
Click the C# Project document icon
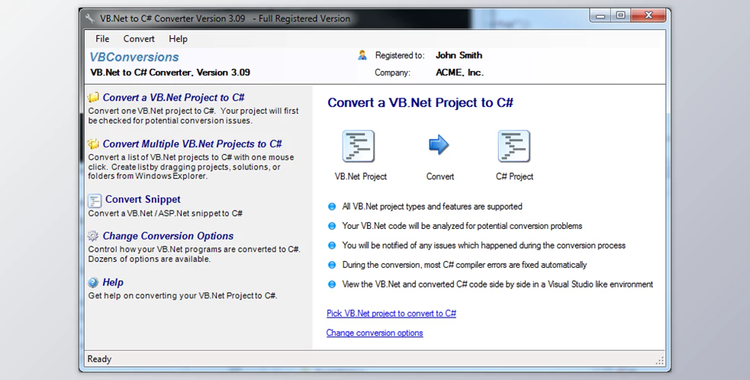(514, 146)
